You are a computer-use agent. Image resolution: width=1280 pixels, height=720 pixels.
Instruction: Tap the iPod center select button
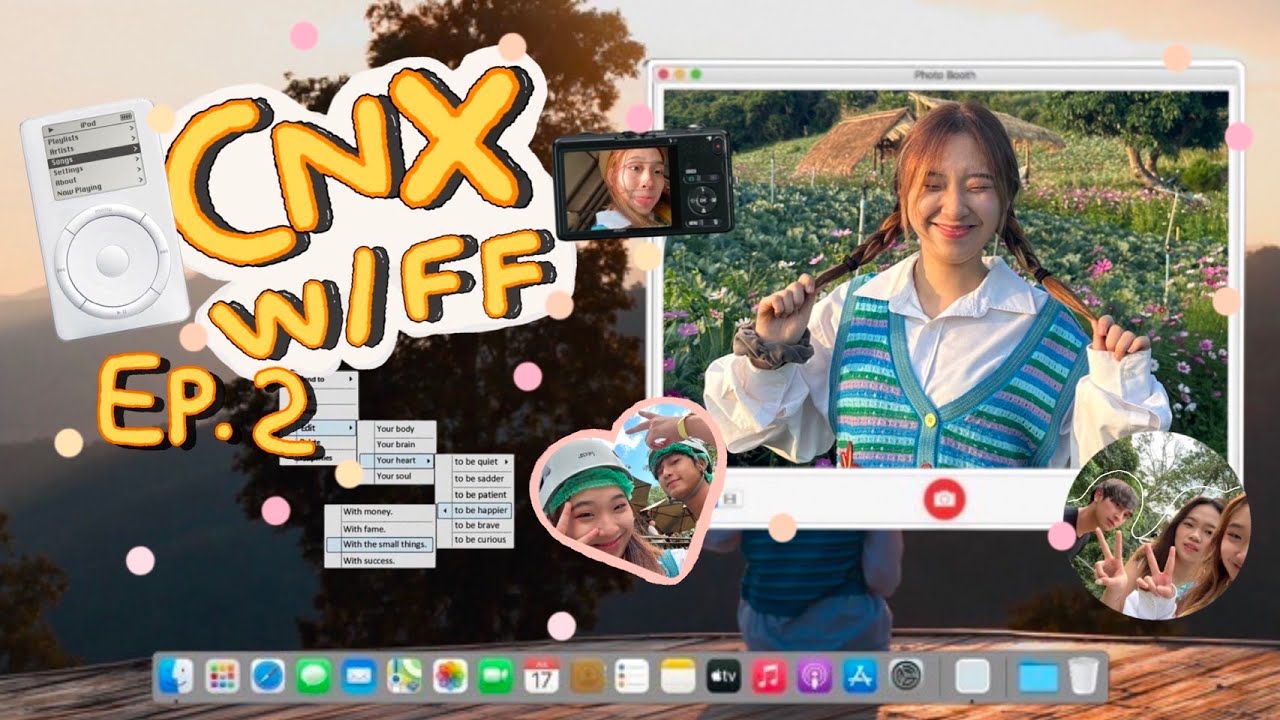[x=112, y=261]
